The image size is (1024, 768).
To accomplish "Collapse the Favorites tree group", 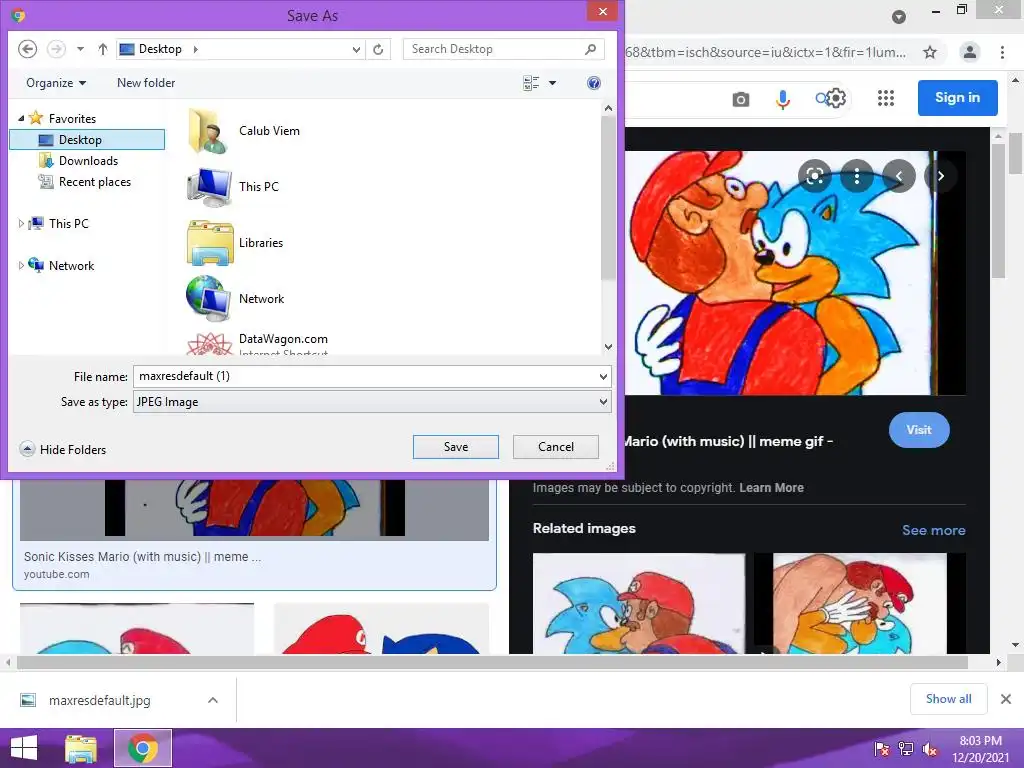I will (21, 118).
